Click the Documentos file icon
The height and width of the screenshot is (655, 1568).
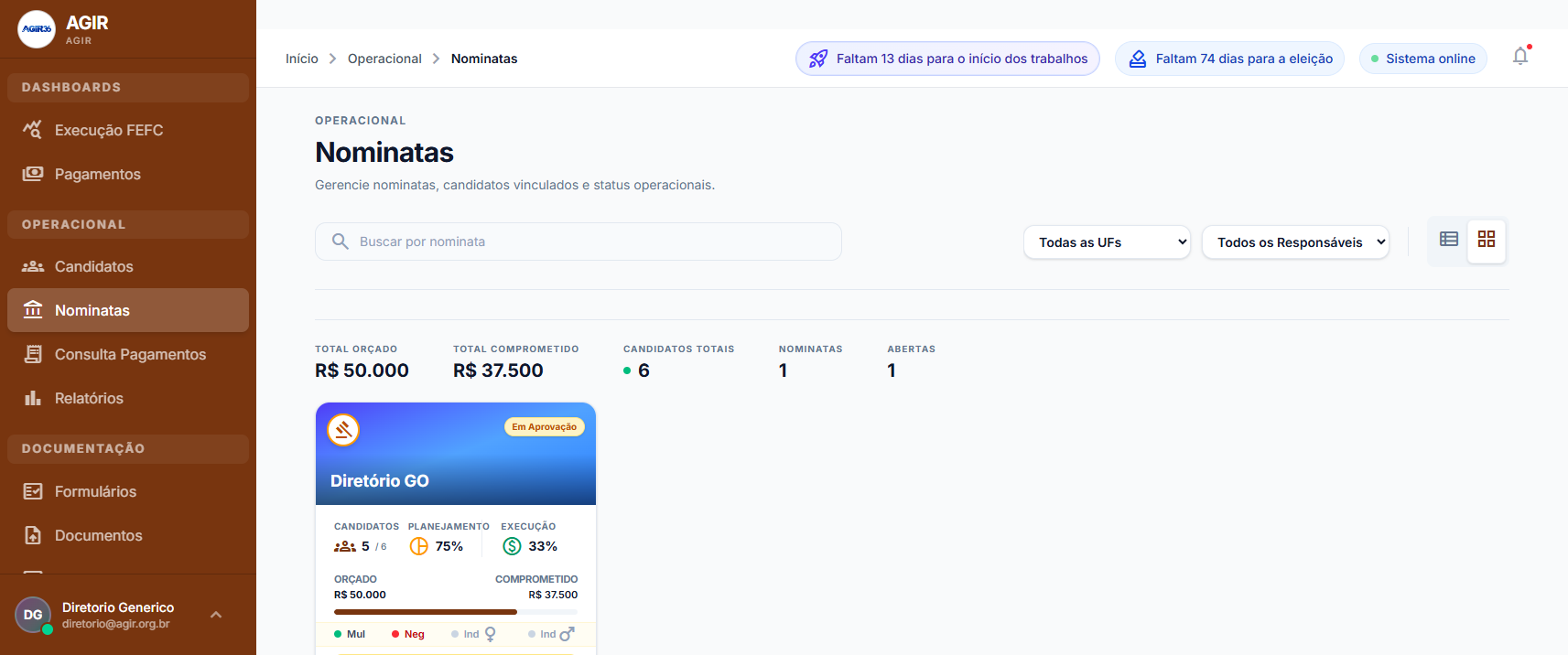click(33, 535)
